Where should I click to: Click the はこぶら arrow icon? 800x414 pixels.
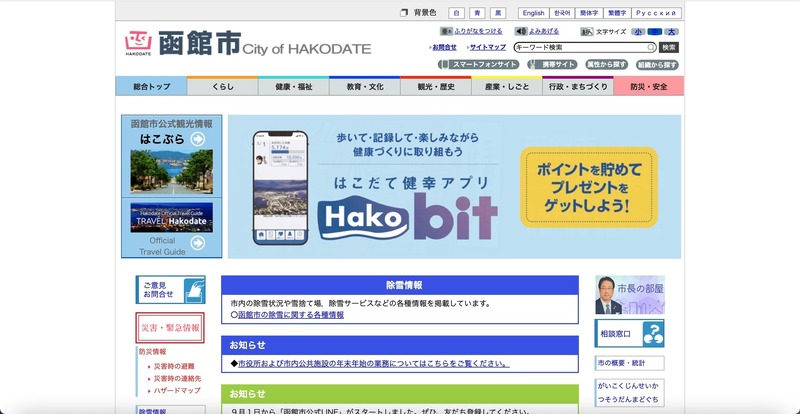[198, 139]
